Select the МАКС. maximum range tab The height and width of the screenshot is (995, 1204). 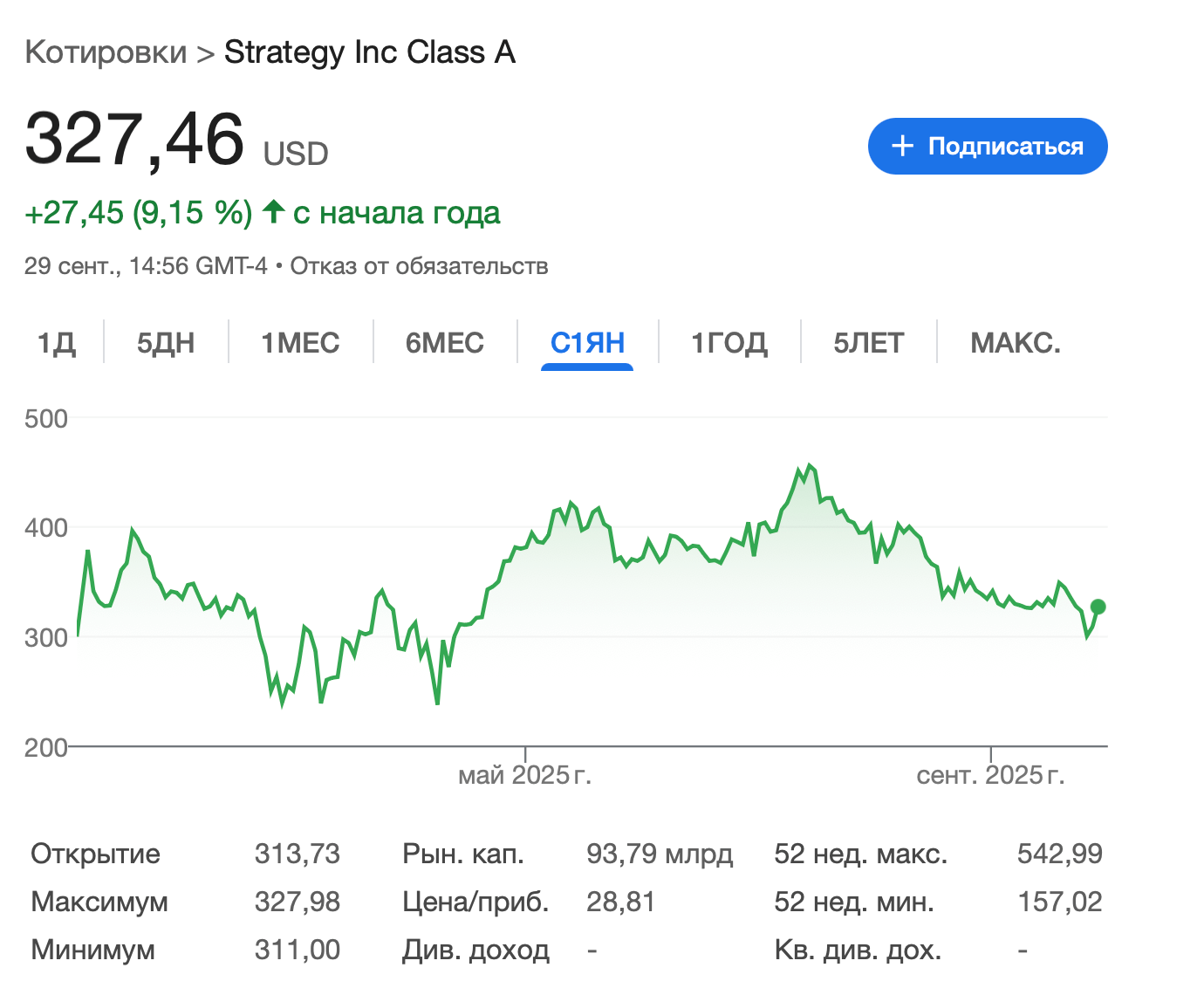coord(1016,343)
